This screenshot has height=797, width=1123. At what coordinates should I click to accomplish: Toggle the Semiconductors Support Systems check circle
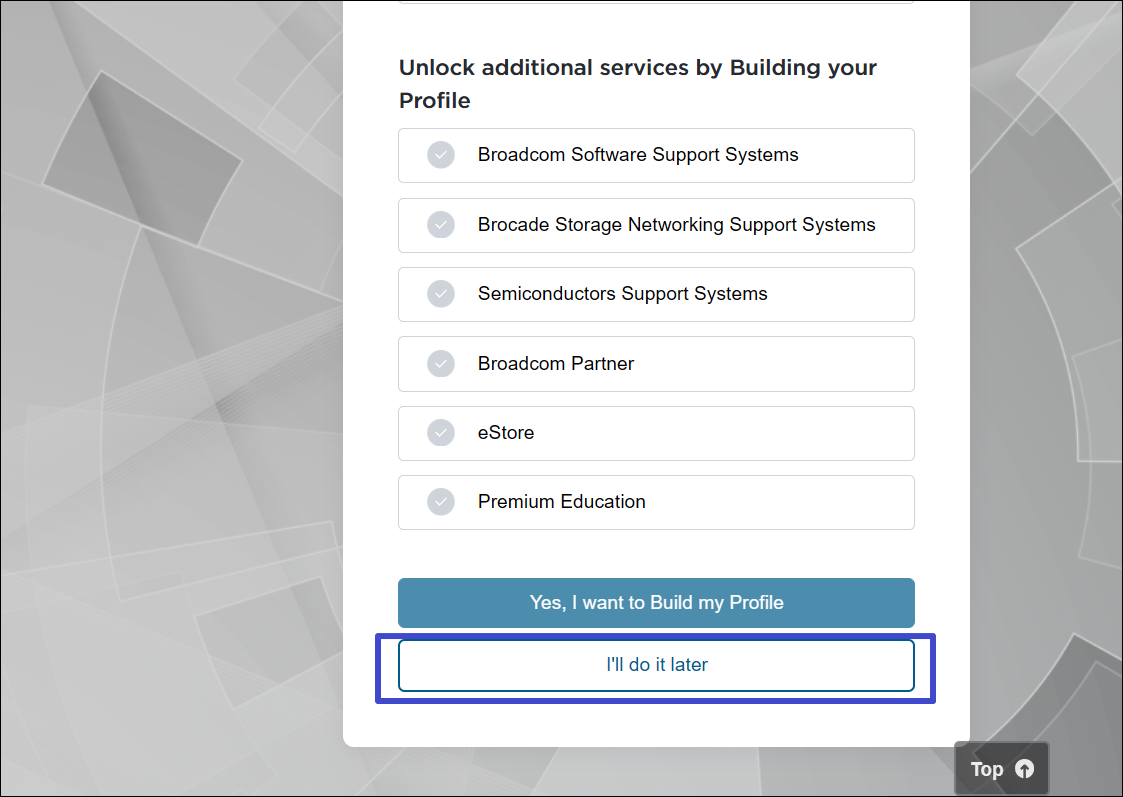click(x=441, y=294)
